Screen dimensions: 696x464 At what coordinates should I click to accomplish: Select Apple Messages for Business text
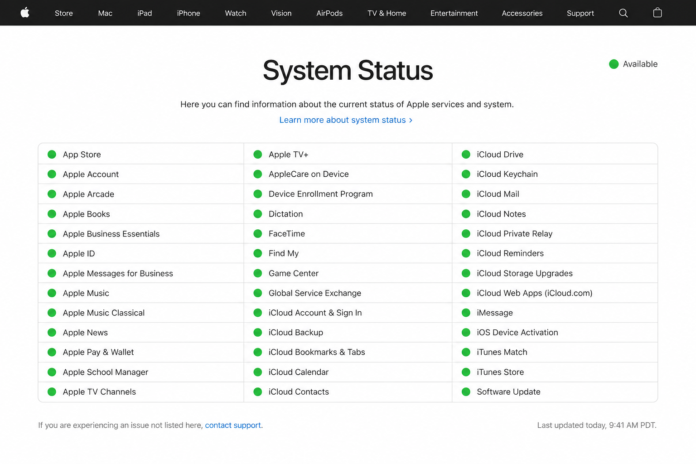[118, 274]
